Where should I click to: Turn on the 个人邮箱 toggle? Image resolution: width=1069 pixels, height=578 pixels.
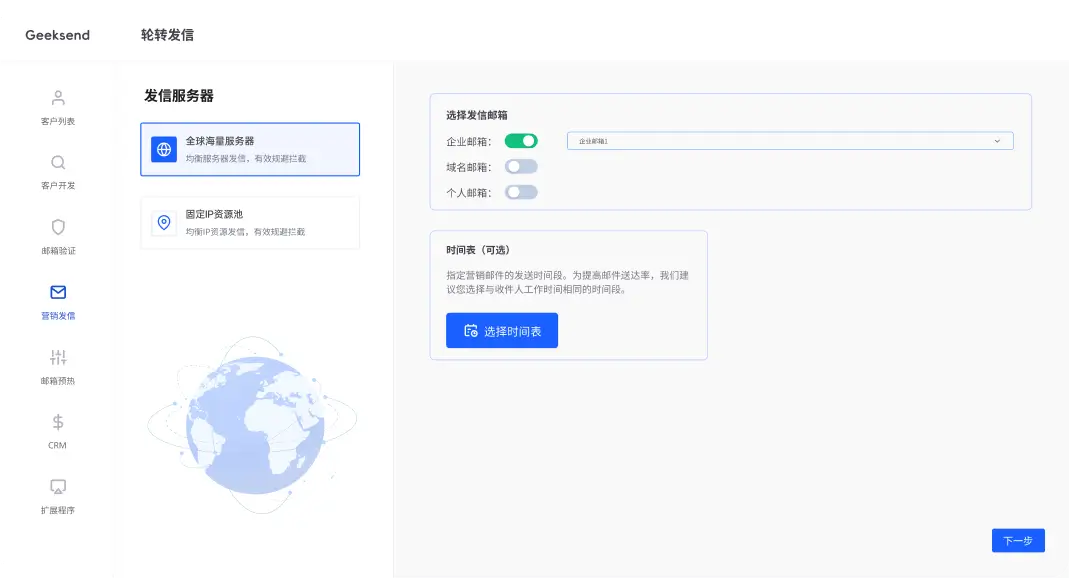(521, 192)
